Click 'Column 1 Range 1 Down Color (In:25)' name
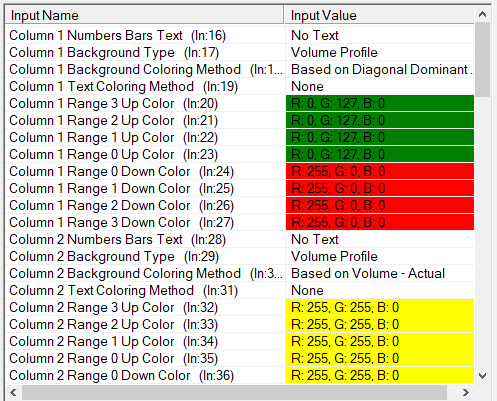 tap(121, 188)
